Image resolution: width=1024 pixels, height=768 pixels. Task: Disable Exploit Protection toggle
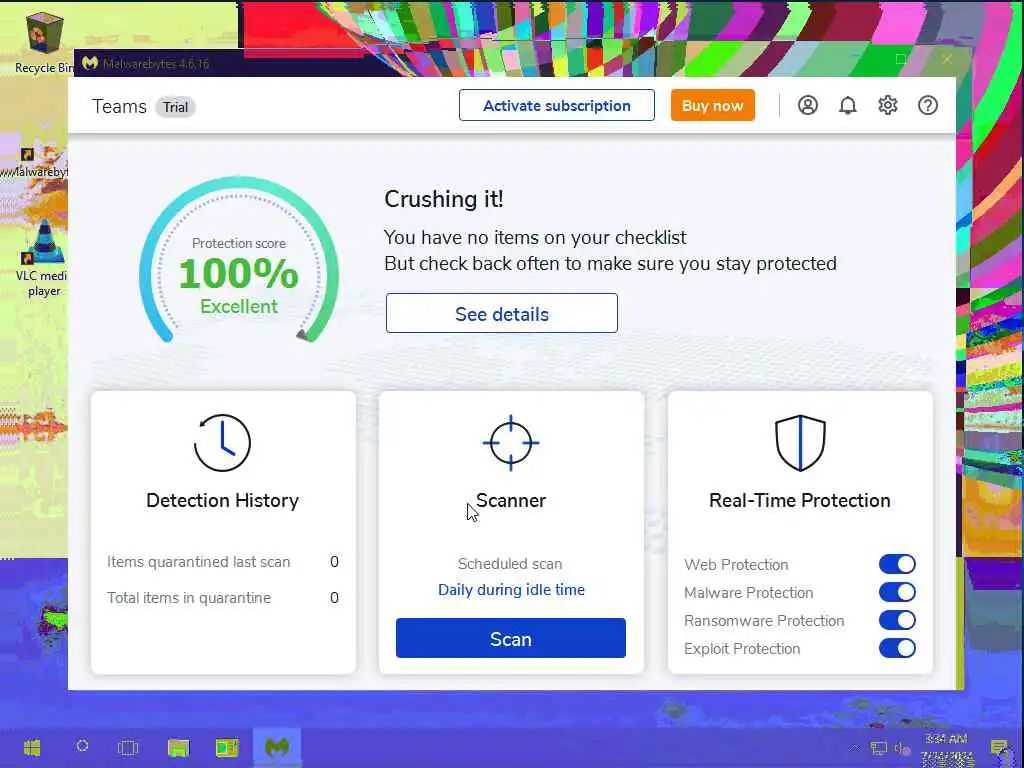point(897,648)
